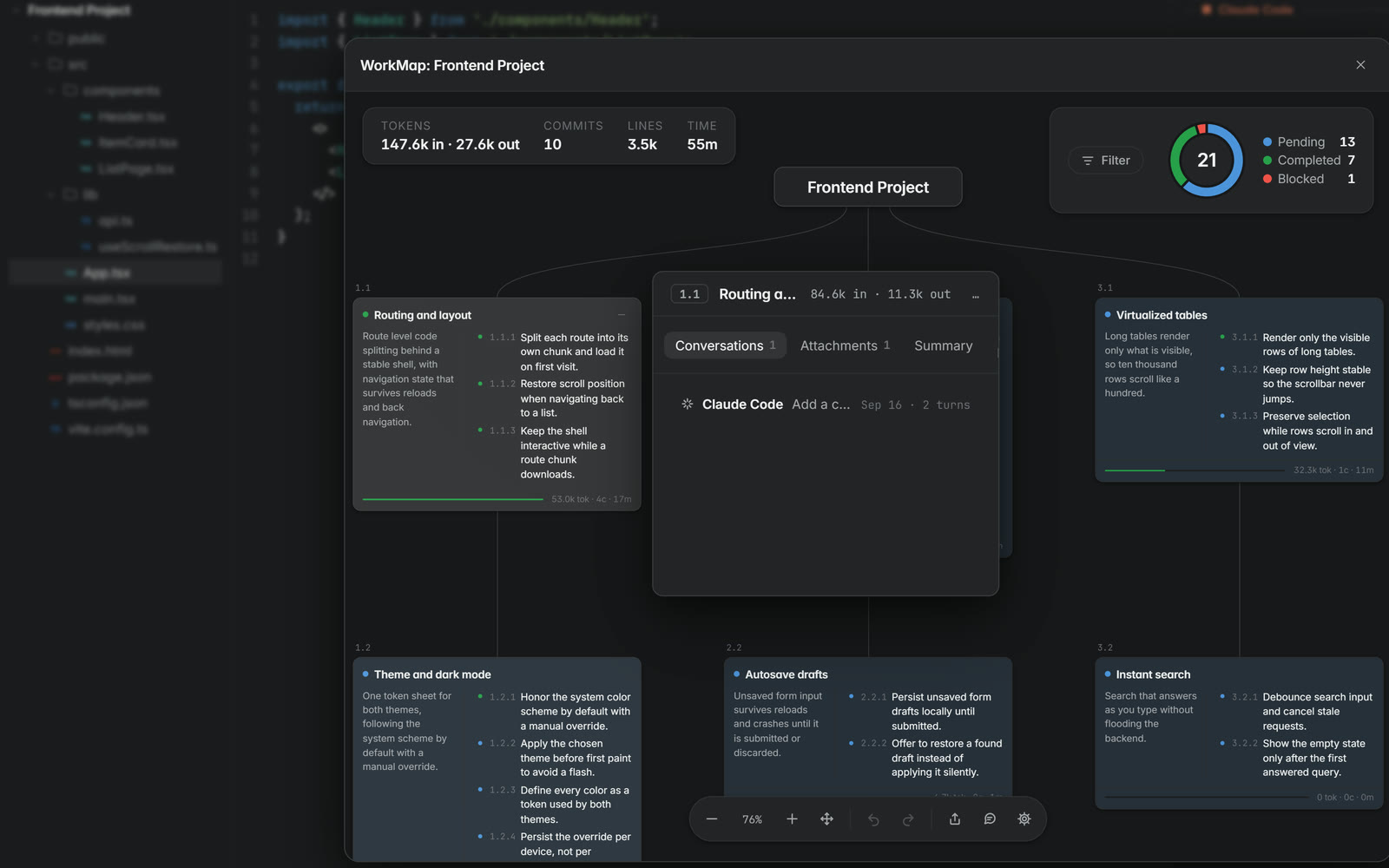1389x868 pixels.
Task: Click the 1.1 badge in Routing panel
Action: click(x=689, y=294)
